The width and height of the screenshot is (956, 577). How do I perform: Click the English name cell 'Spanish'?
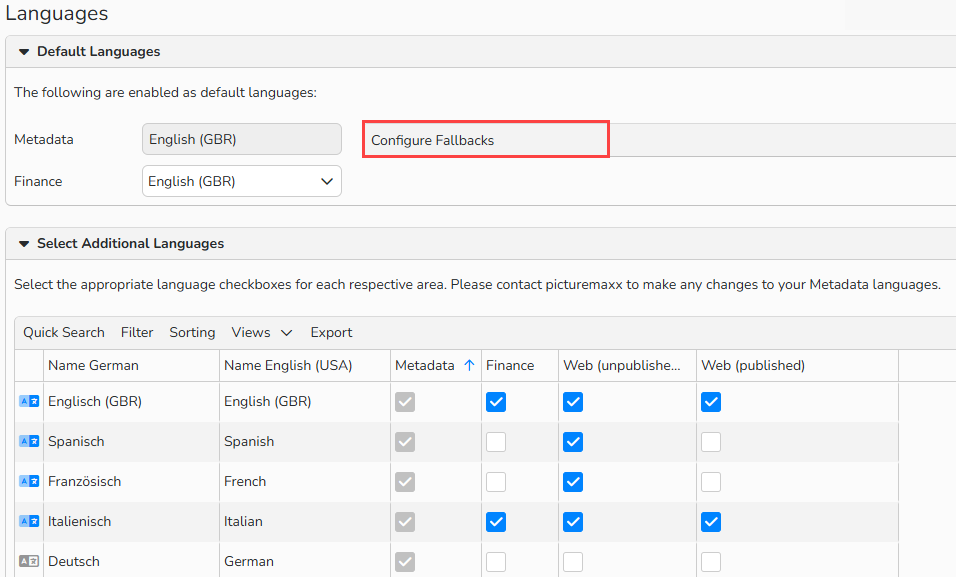click(x=305, y=441)
